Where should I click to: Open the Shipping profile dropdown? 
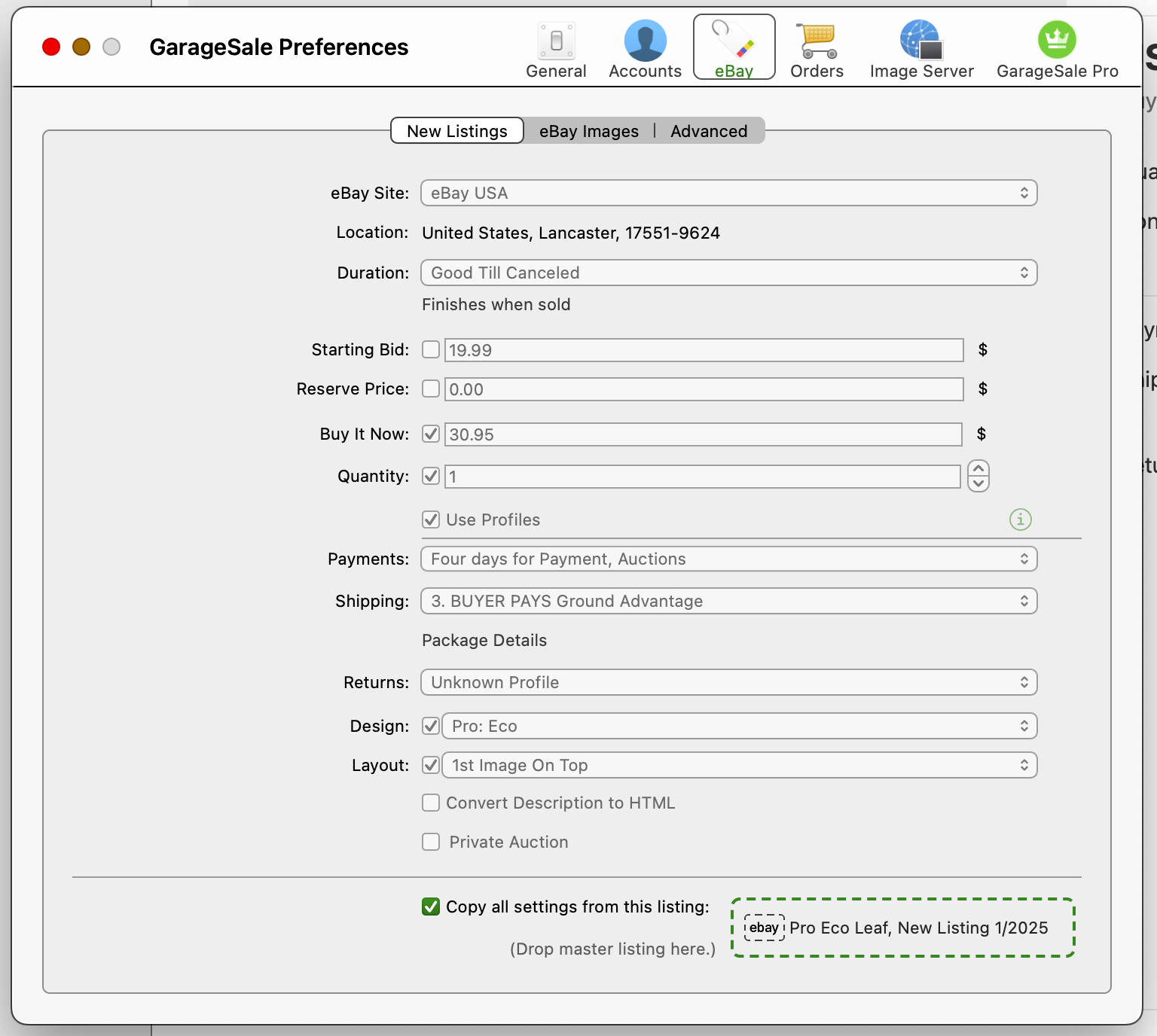(728, 601)
